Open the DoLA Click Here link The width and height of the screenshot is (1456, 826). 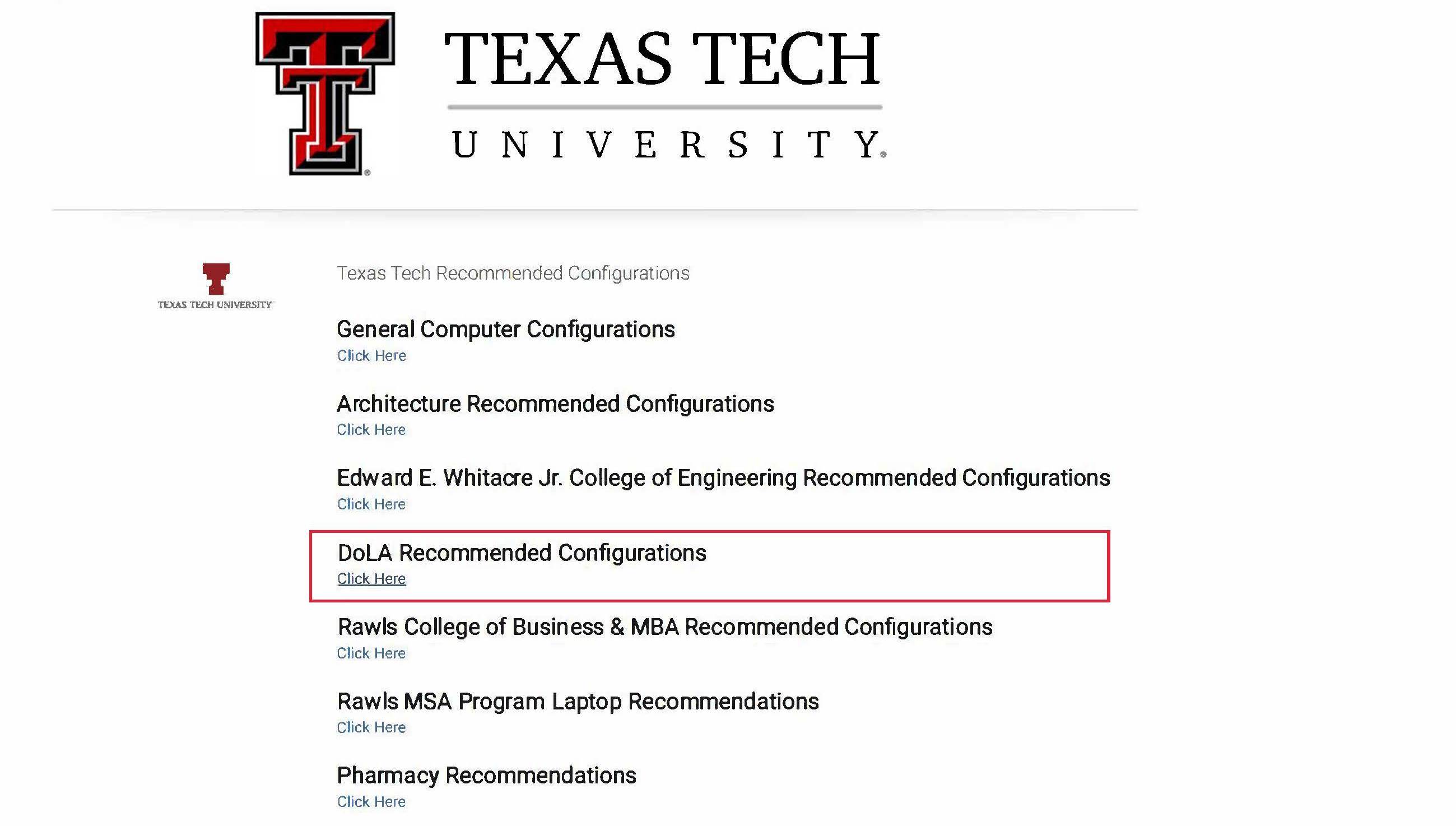pos(371,579)
